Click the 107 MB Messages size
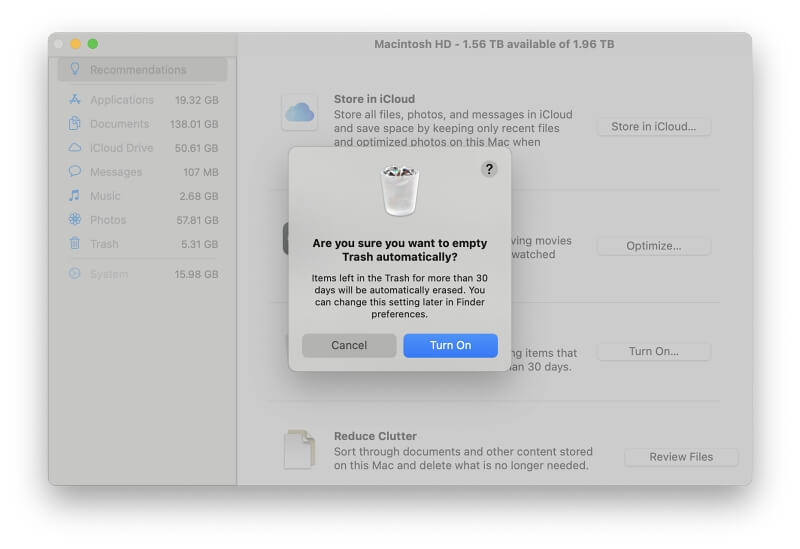The height and width of the screenshot is (549, 800). 201,172
